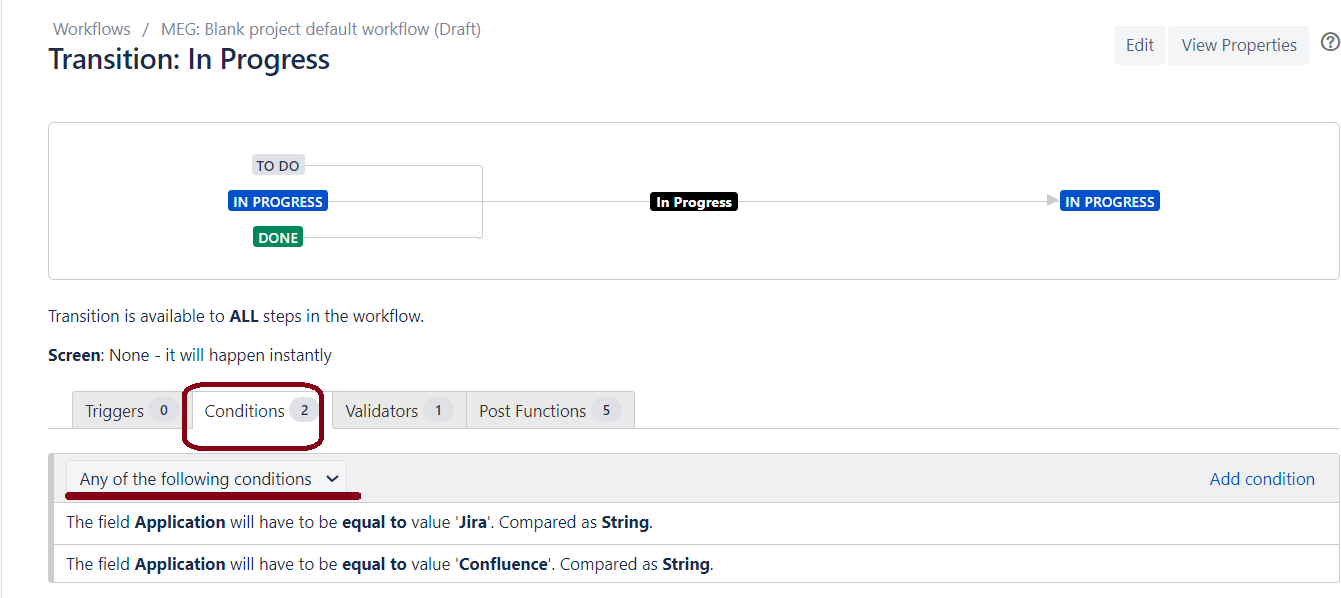Select the TO DO status lozenge in the diagram

coord(277,165)
